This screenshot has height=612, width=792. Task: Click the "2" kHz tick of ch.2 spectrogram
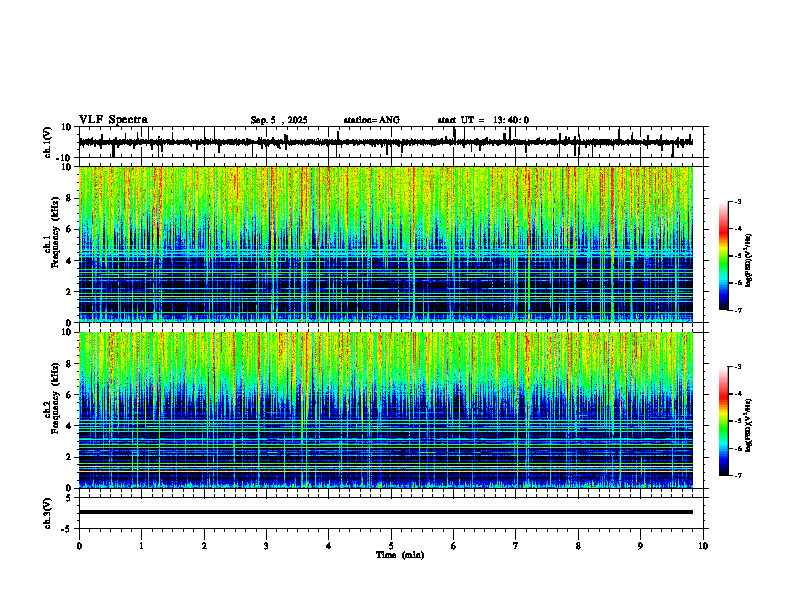pos(69,457)
